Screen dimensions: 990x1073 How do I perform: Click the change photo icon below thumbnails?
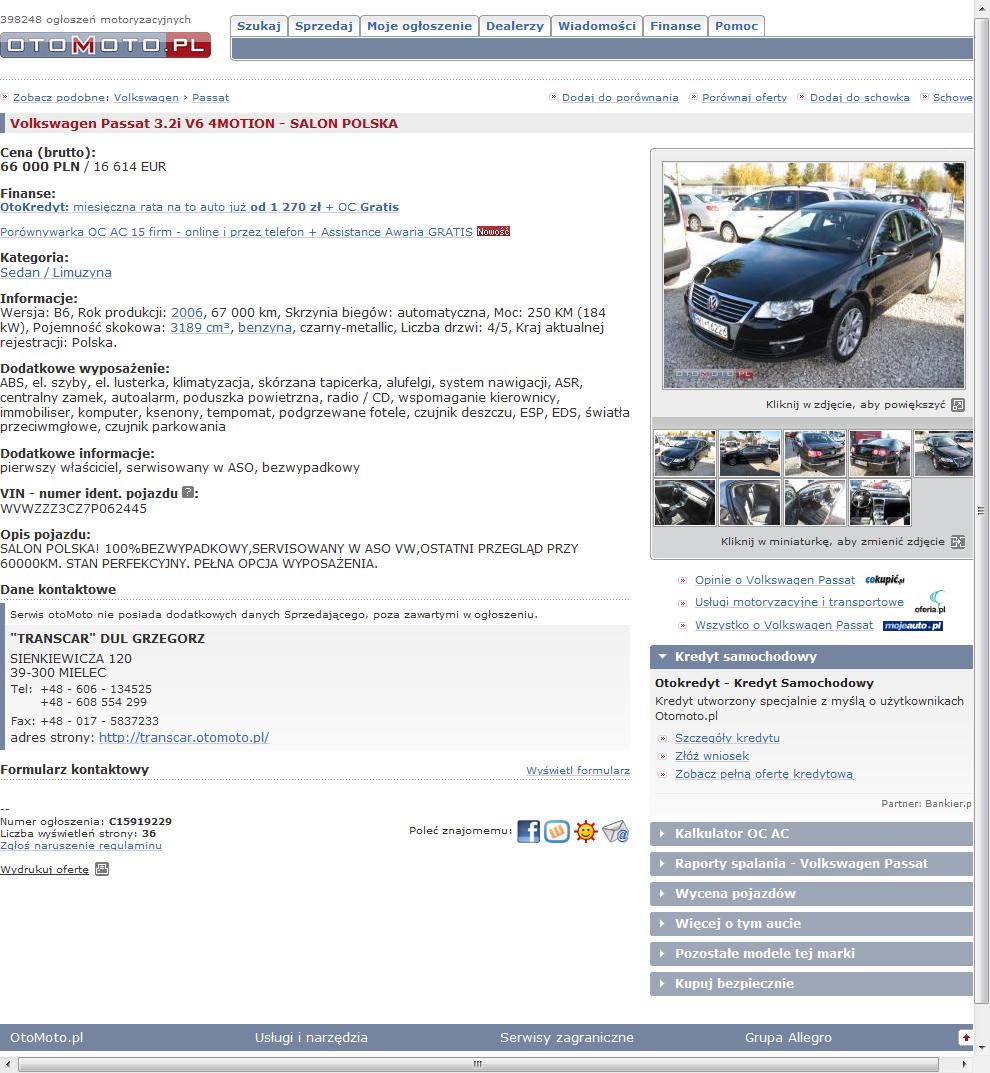(x=958, y=542)
